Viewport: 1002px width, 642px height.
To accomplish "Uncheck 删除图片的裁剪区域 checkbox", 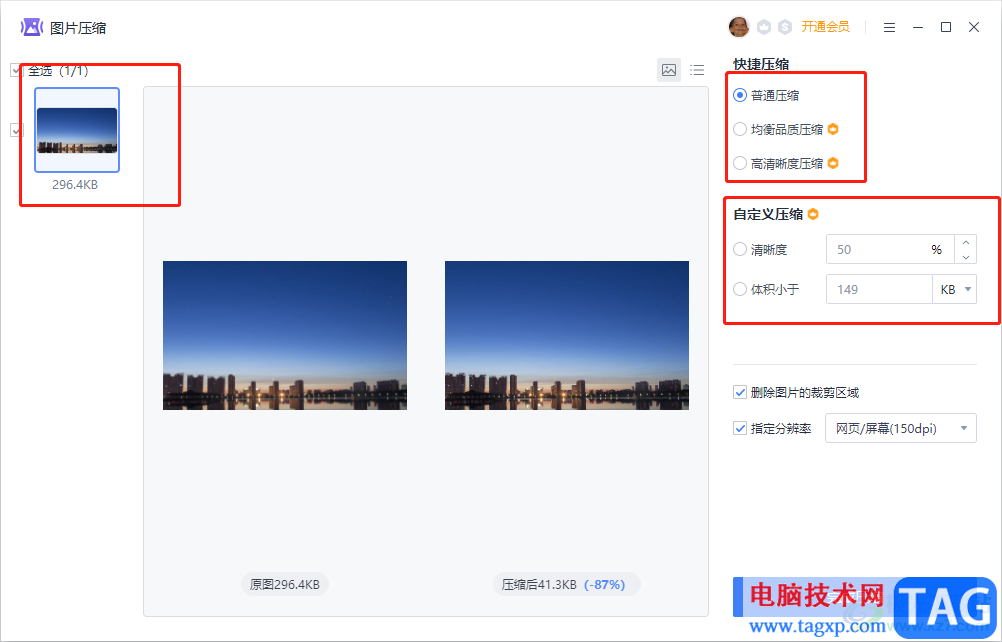I will tap(739, 392).
